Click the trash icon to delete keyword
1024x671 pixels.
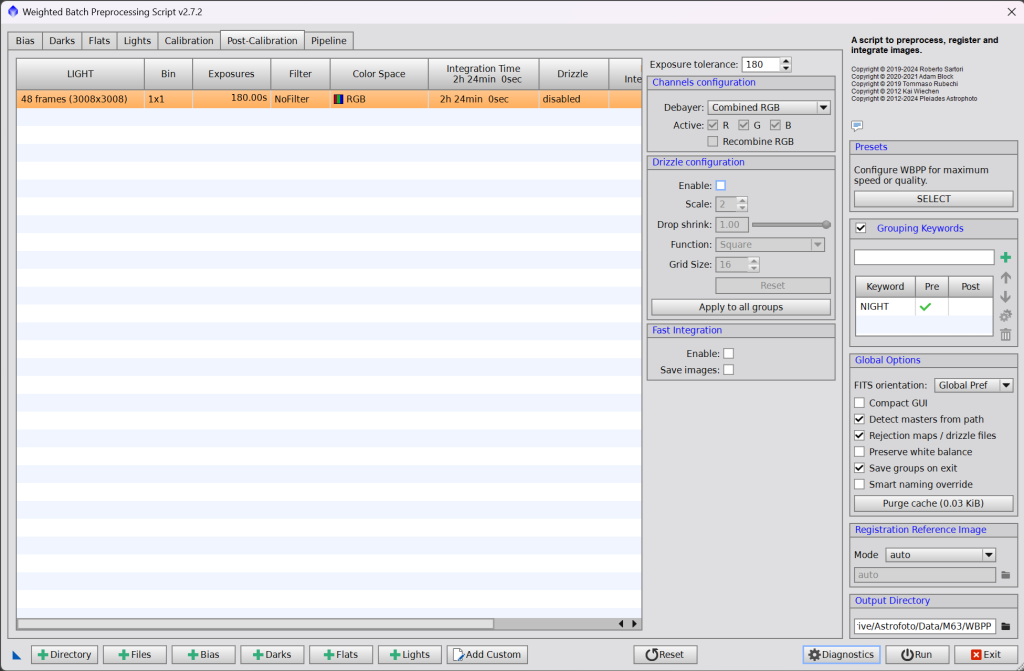(x=1005, y=334)
